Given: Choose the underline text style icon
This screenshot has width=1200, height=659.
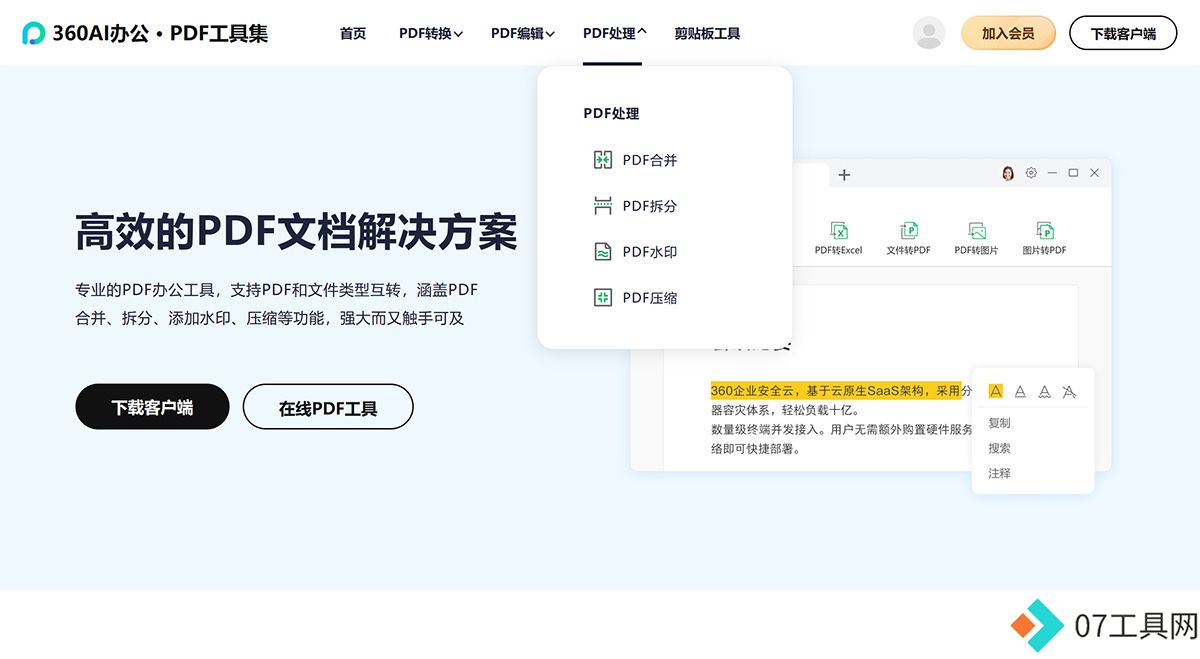Looking at the screenshot, I should click(1020, 392).
